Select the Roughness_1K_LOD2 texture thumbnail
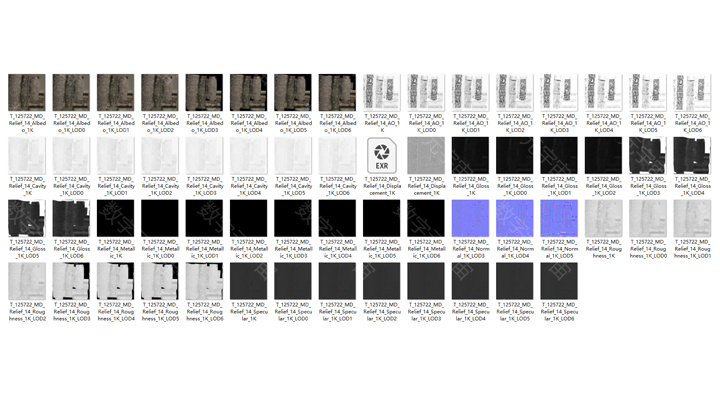Image resolution: width=720 pixels, height=405 pixels. 27,281
